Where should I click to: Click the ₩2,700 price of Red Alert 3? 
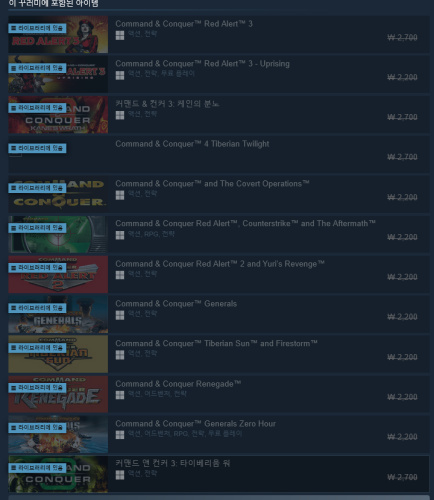(402, 38)
